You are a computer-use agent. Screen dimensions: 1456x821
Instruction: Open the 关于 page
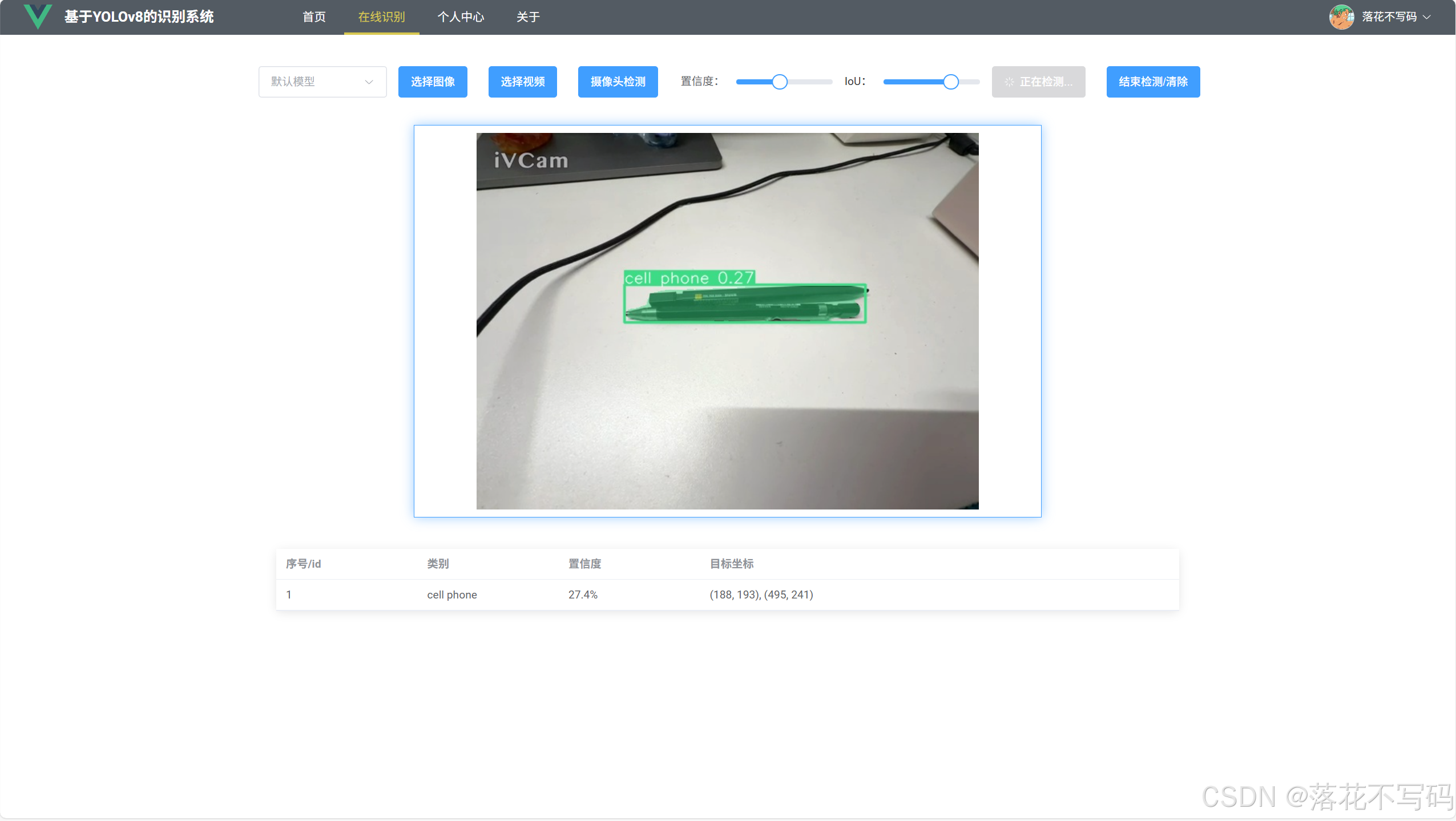(x=528, y=17)
